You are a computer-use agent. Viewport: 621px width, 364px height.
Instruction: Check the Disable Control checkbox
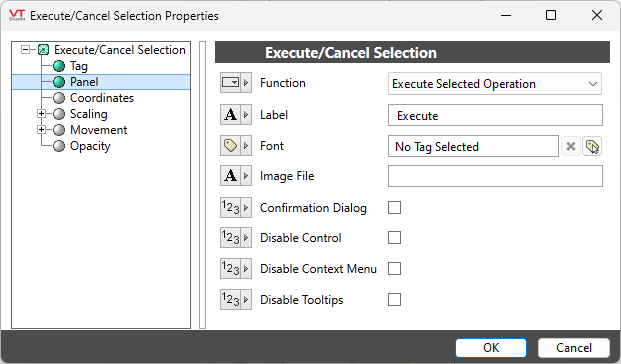(x=394, y=238)
